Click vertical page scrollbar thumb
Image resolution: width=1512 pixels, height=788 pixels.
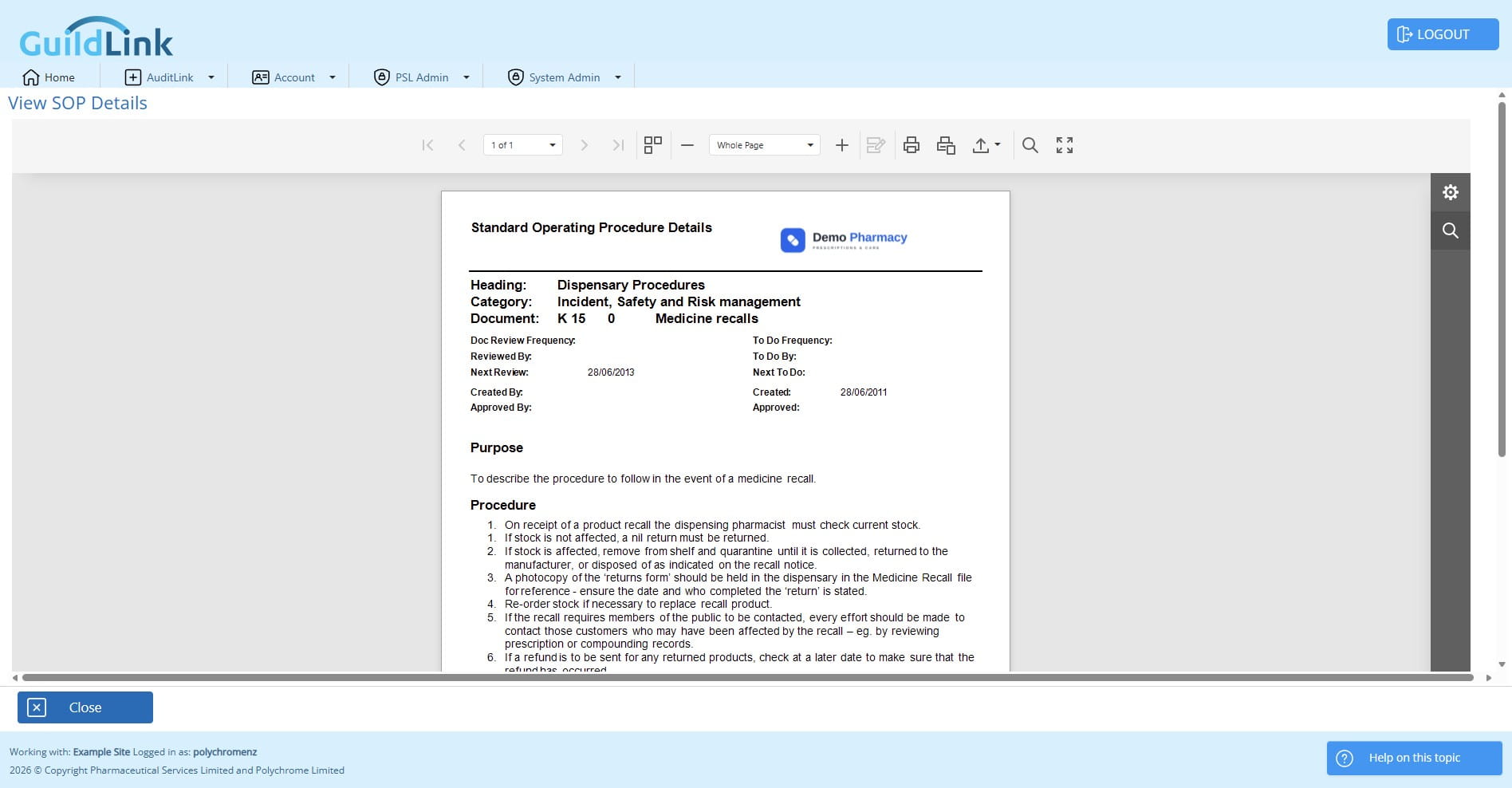coord(1502,279)
